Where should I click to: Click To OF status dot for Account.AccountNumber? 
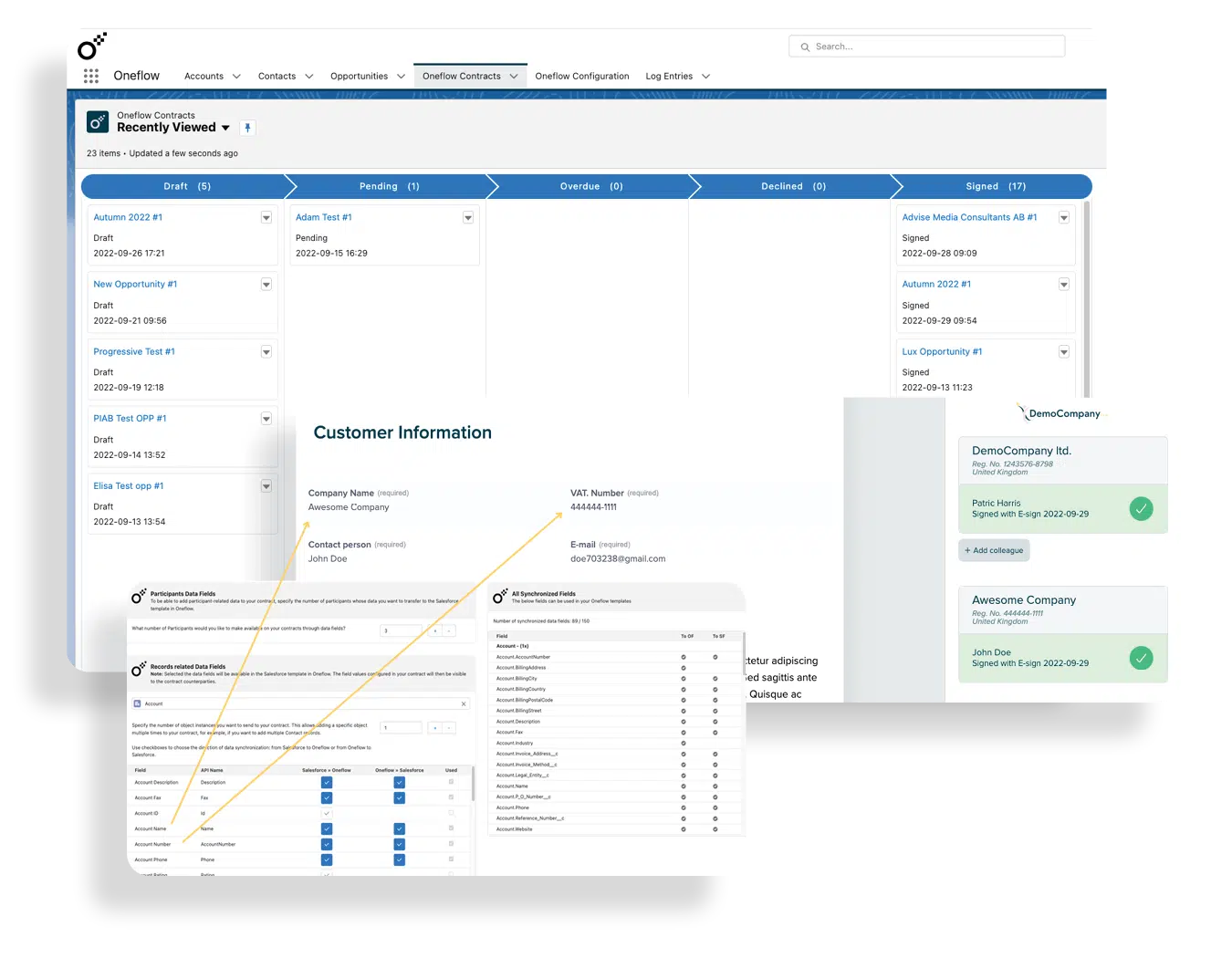tap(684, 657)
